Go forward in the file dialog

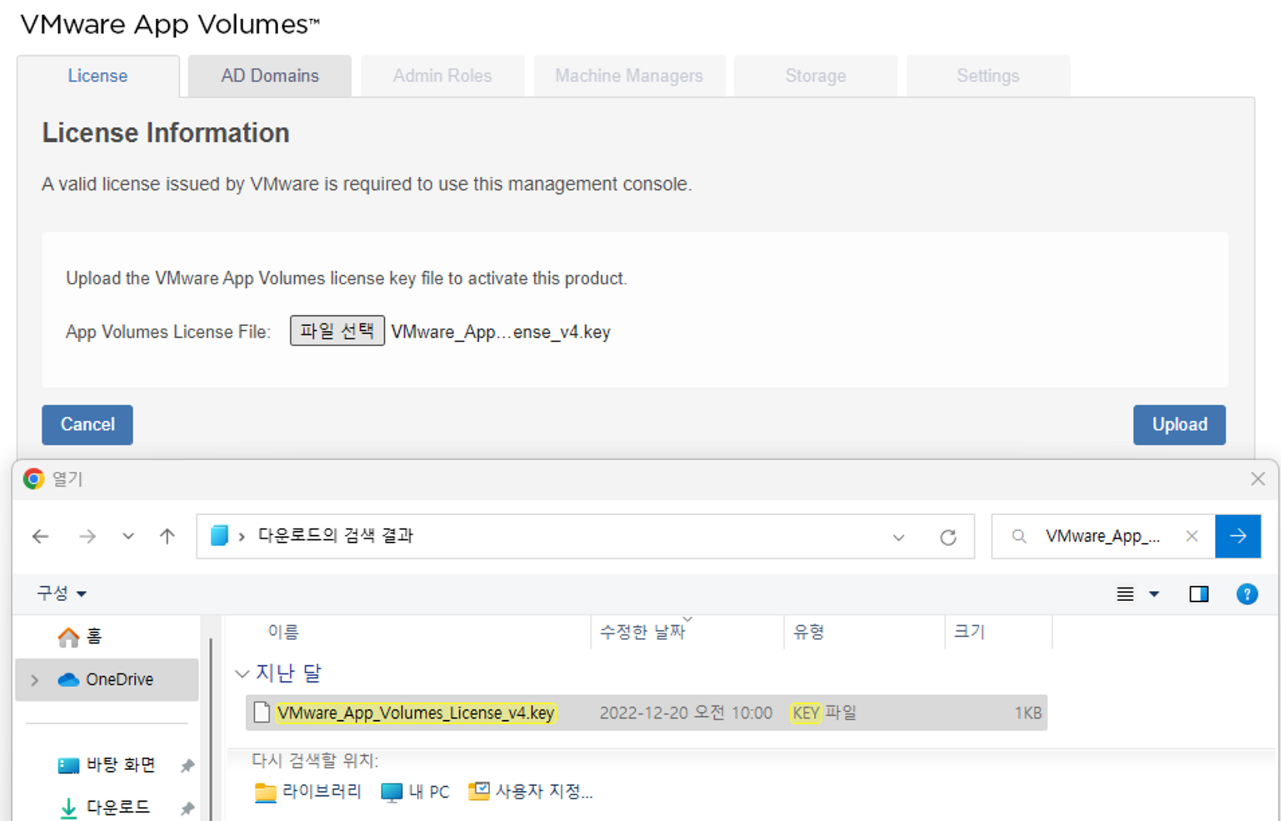point(87,537)
